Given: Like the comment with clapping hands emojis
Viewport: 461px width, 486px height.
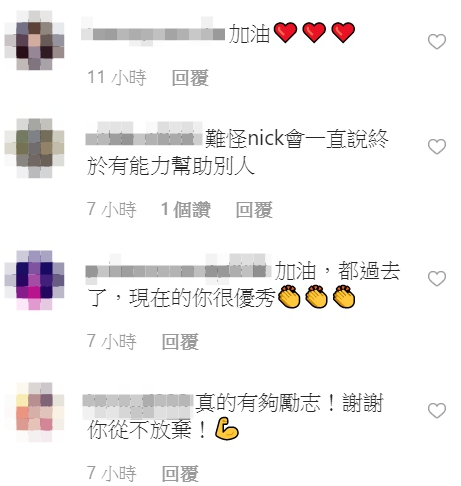Looking at the screenshot, I should tap(437, 278).
